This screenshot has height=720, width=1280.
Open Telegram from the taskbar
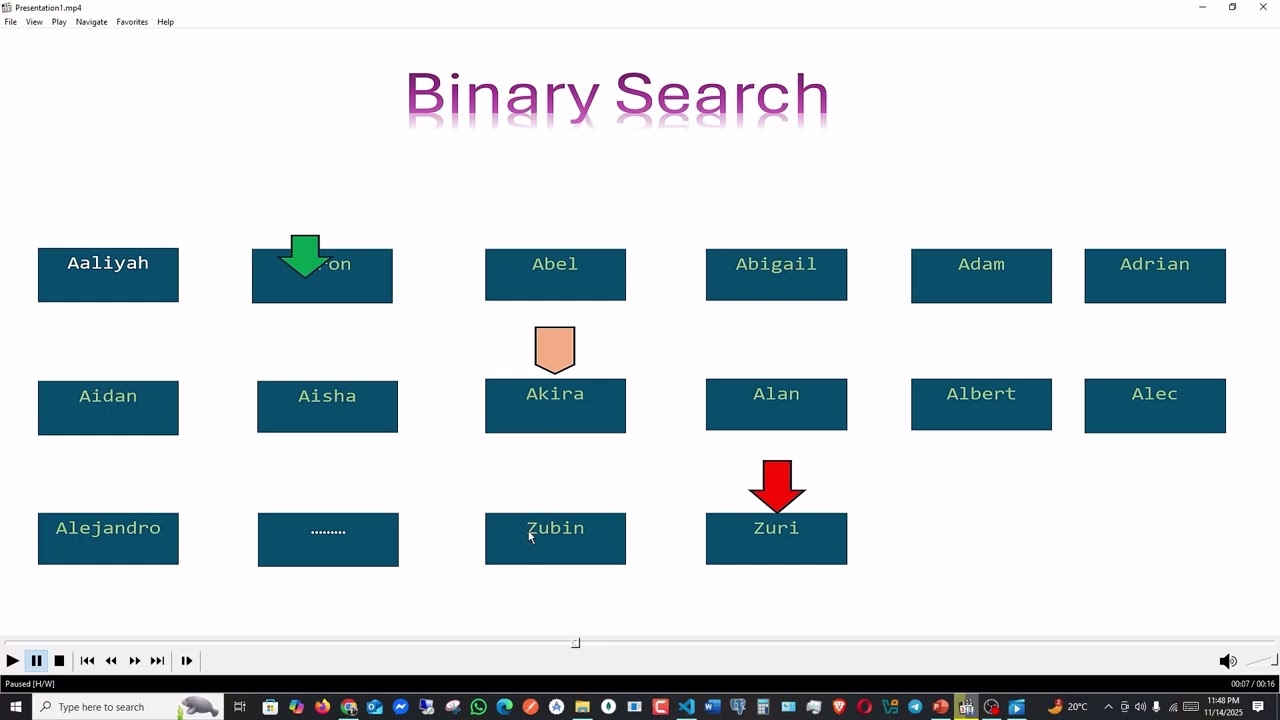(x=915, y=707)
